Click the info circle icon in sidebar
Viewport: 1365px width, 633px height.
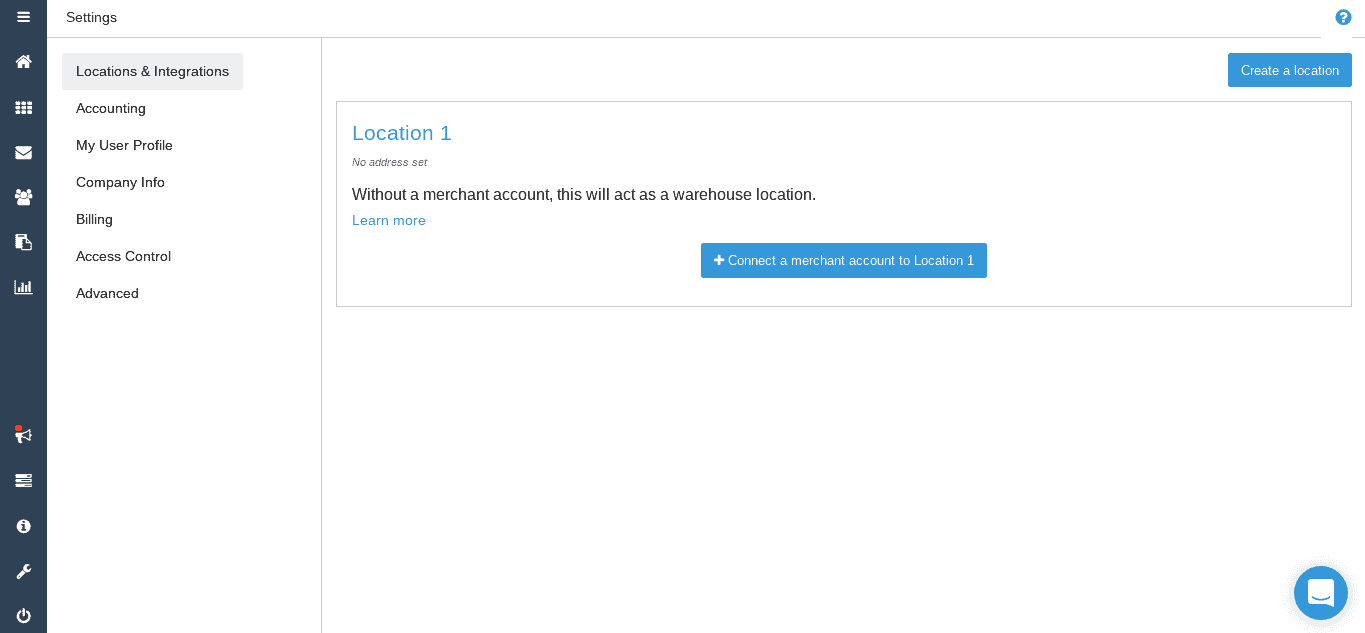click(x=23, y=526)
